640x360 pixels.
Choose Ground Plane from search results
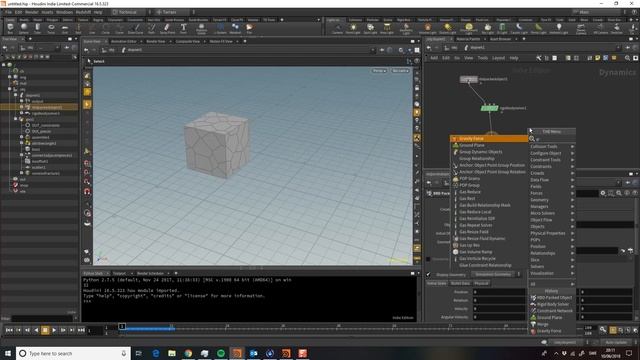489,145
